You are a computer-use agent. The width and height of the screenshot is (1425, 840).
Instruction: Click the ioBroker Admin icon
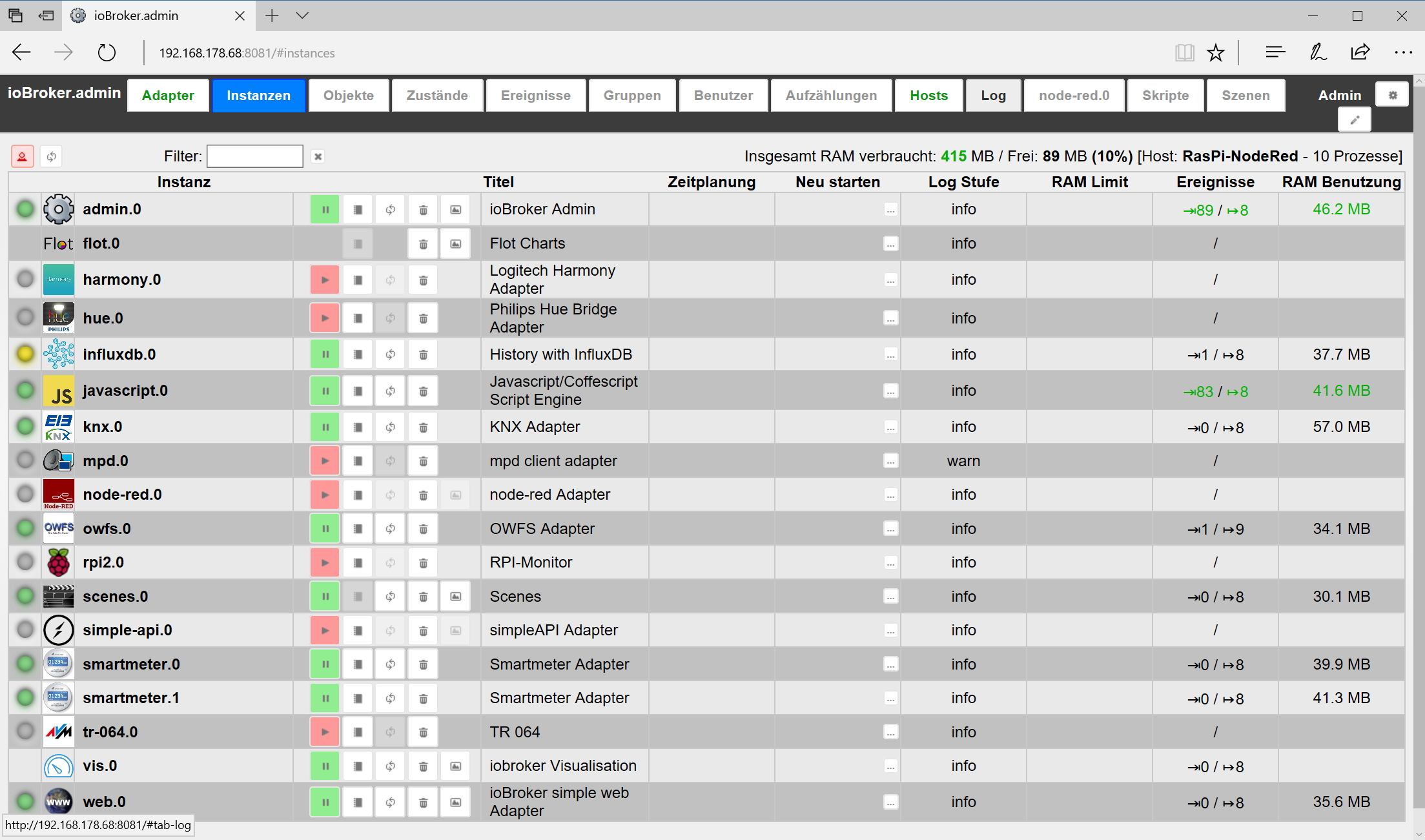[57, 210]
